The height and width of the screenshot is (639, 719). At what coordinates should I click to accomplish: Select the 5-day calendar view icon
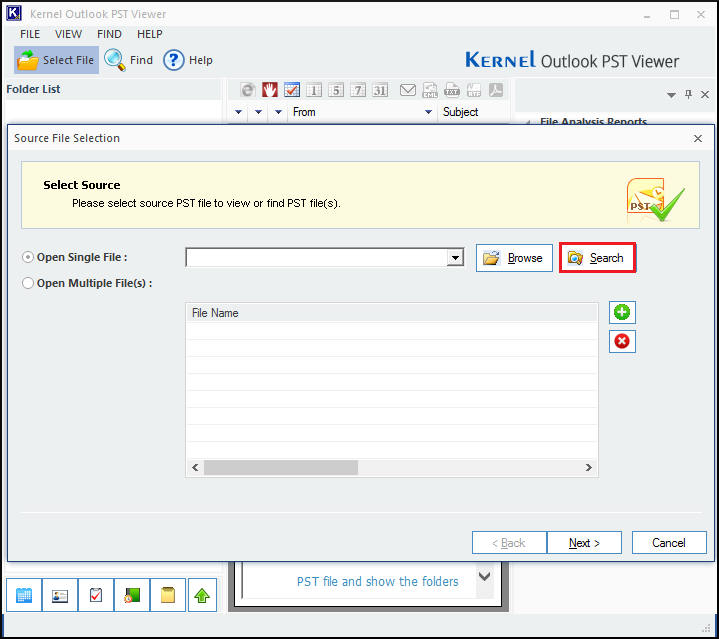point(336,90)
